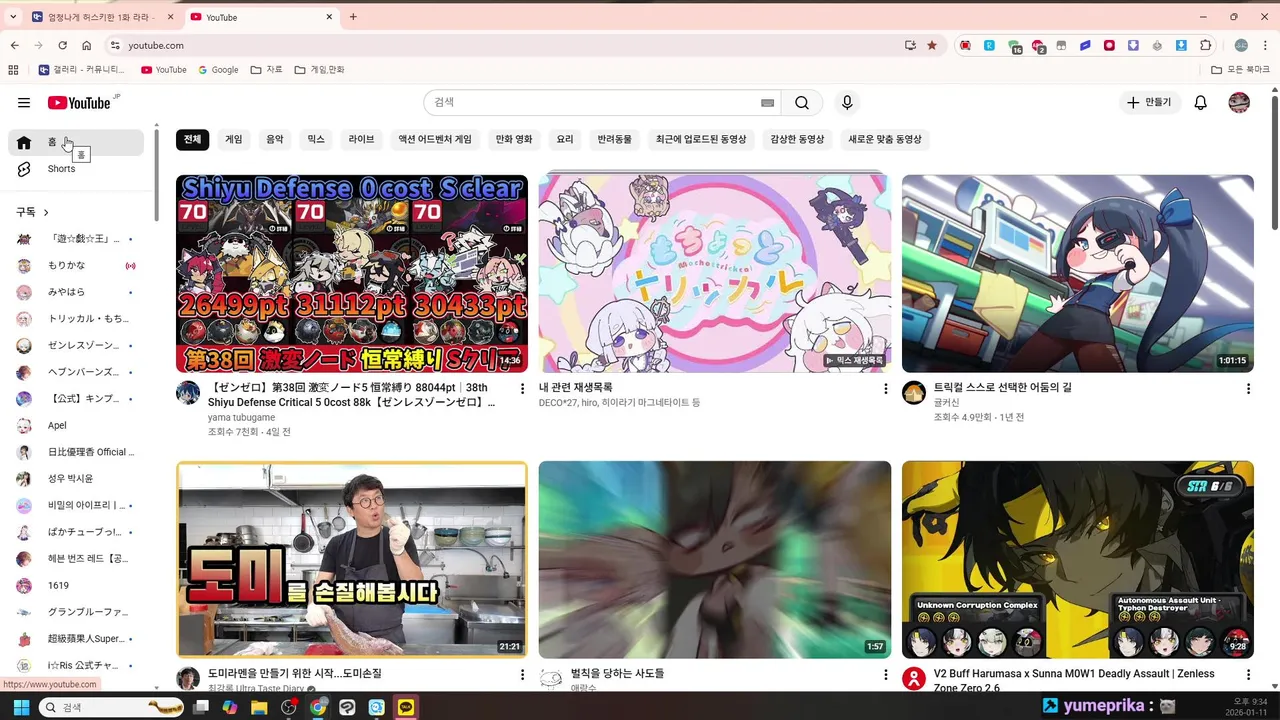The image size is (1280, 720).
Task: Open the Chrome tab search dropdown
Action: [x=13, y=17]
